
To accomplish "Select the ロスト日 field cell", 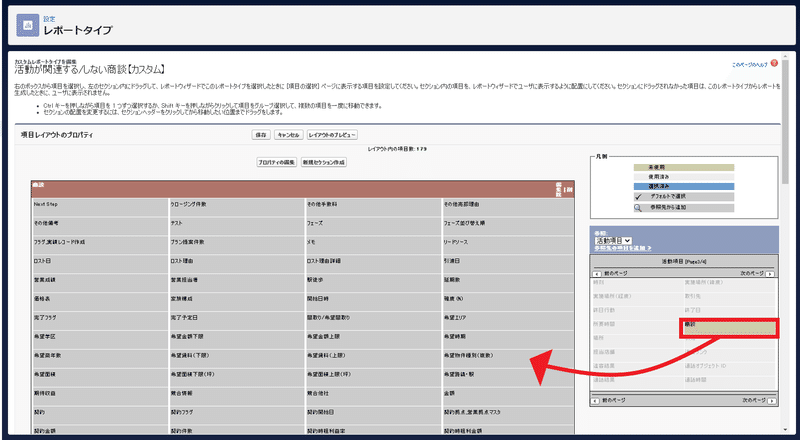I will point(99,263).
